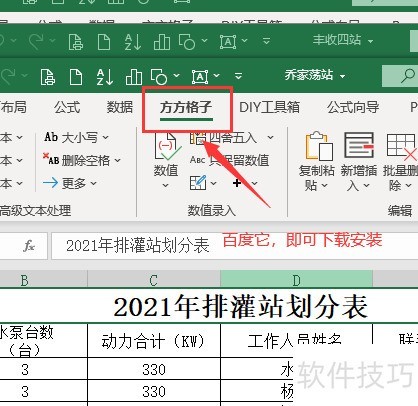Switch to 数据 ribbon tab
This screenshot has width=418, height=406.
tap(120, 107)
